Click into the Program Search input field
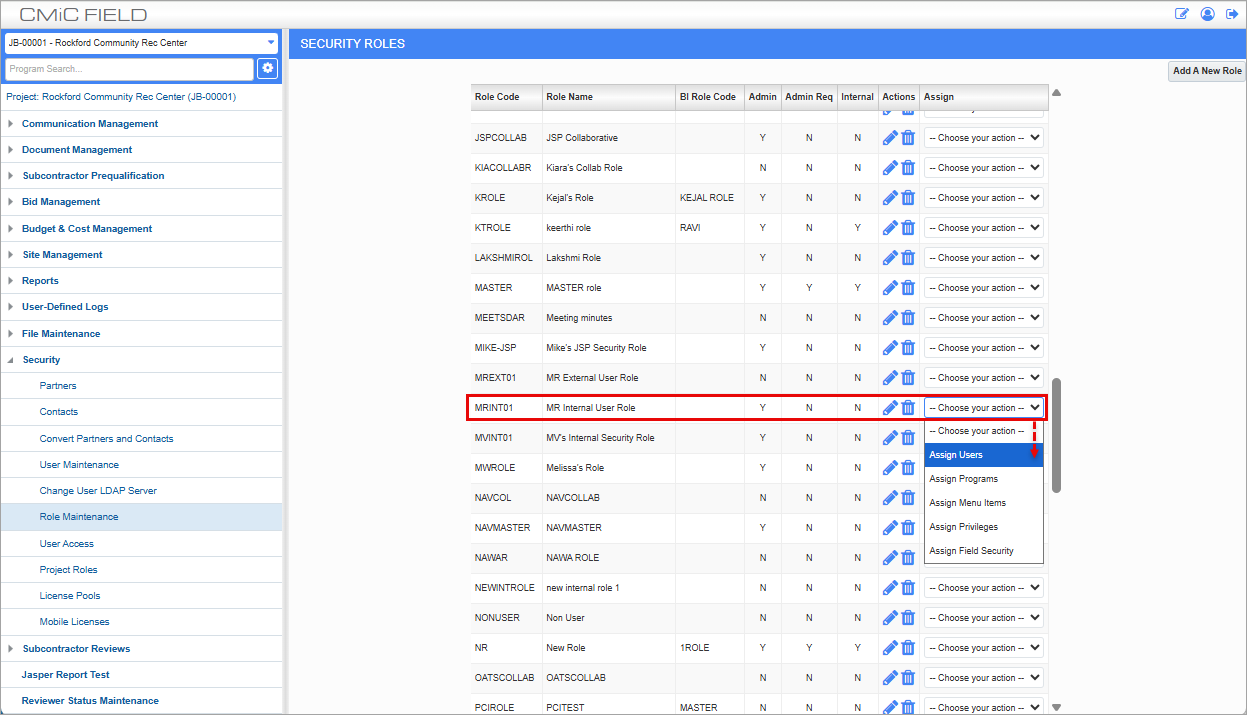Image resolution: width=1247 pixels, height=715 pixels. 129,69
